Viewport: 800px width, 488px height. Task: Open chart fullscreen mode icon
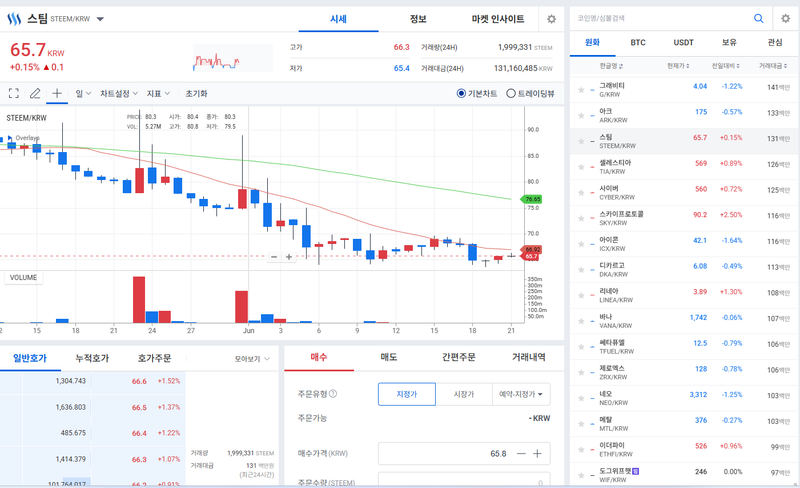[x=14, y=93]
